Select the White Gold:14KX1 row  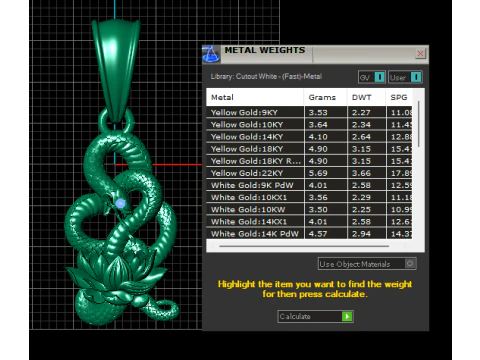[309, 222]
